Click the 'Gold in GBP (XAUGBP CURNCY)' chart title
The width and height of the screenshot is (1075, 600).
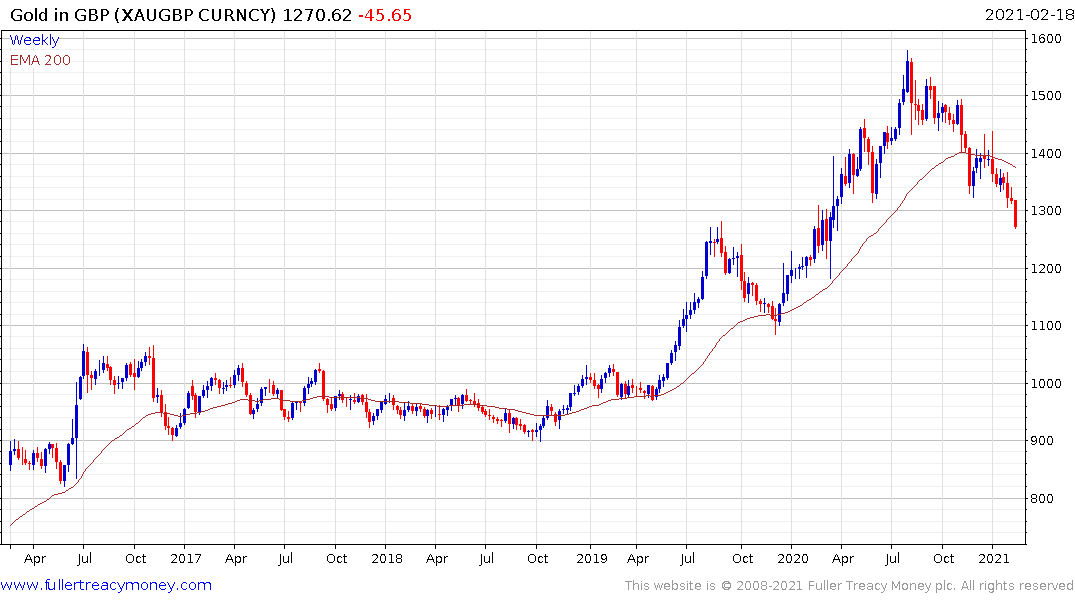point(143,14)
